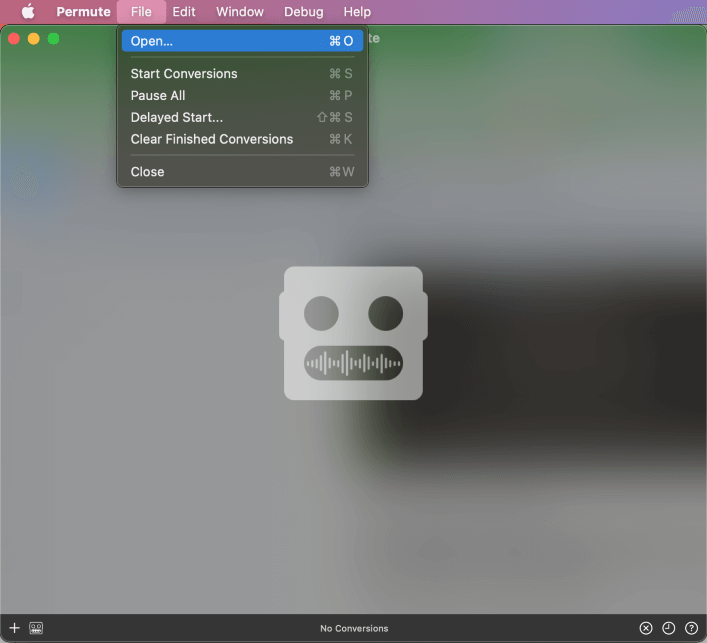This screenshot has width=707, height=643.
Task: Open the Help menu
Action: coord(357,11)
